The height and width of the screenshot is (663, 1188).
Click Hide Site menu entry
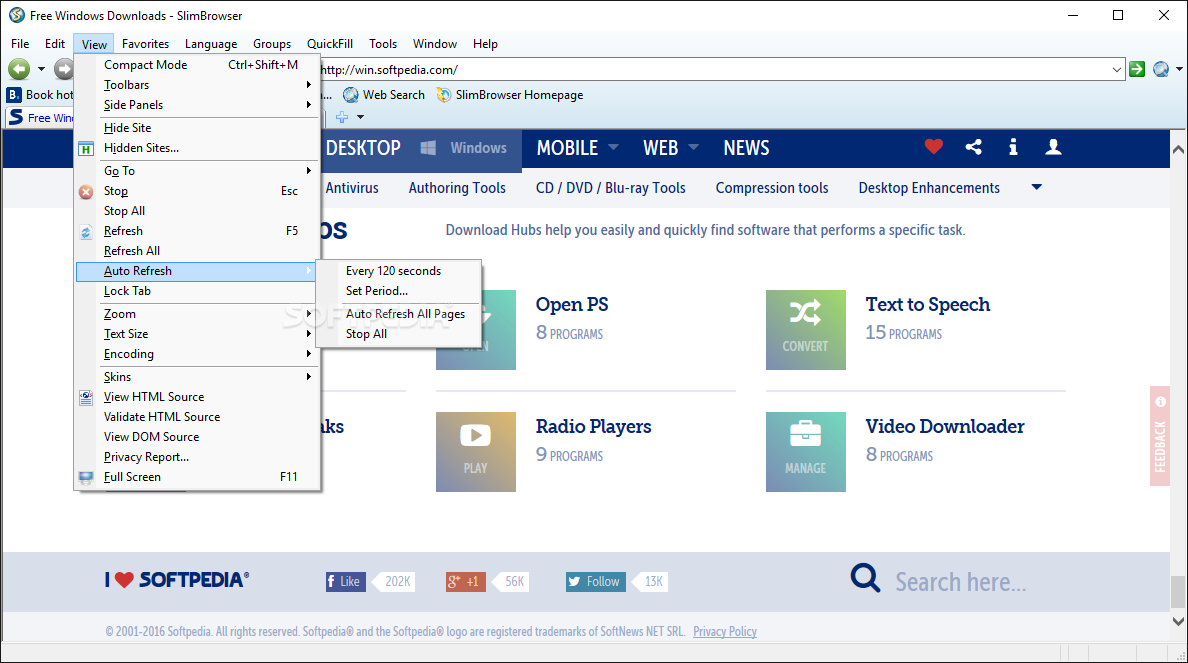point(198,127)
